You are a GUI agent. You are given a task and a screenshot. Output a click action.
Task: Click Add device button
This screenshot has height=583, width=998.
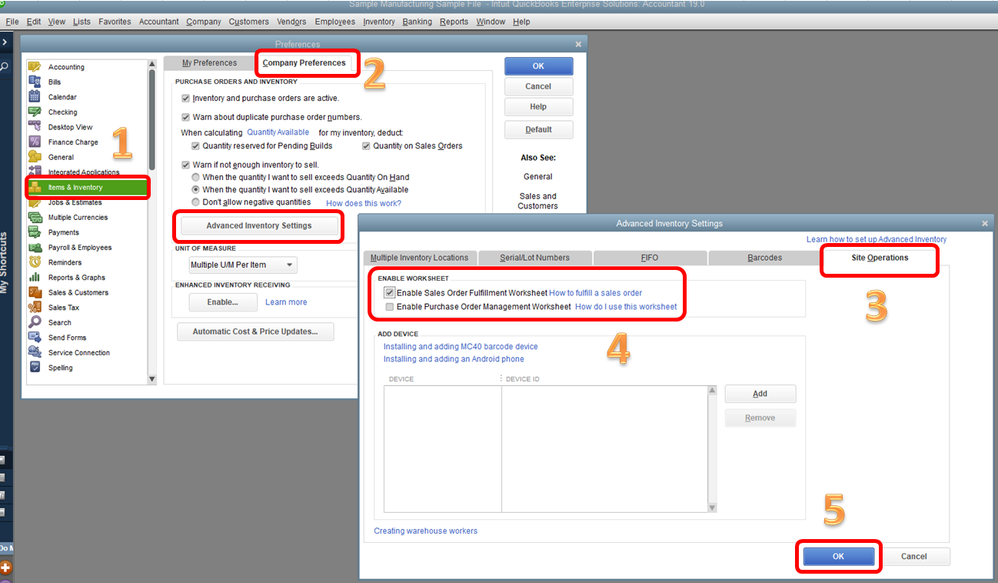click(x=760, y=394)
